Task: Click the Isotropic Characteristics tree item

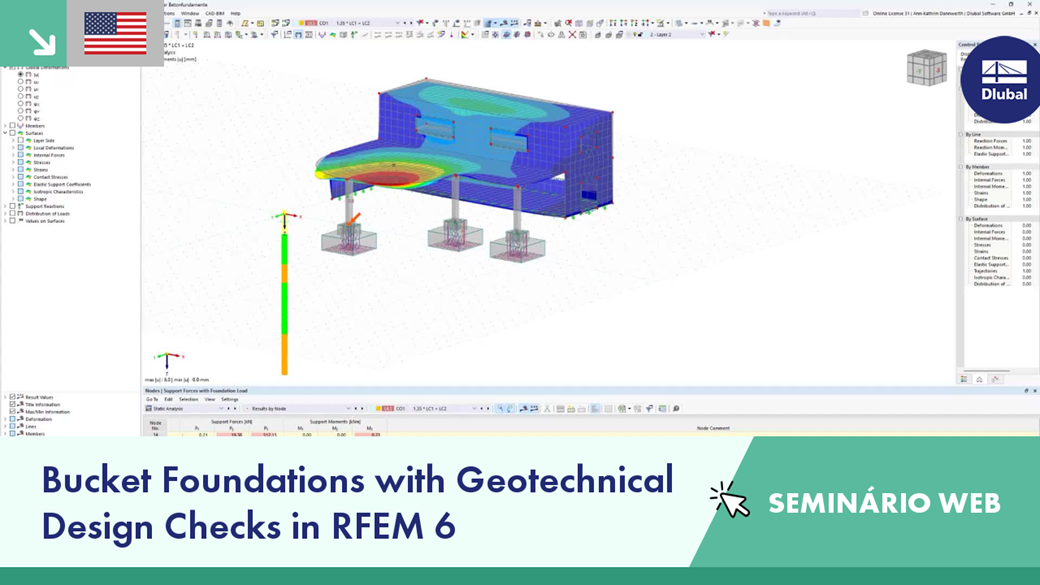Action: point(58,192)
